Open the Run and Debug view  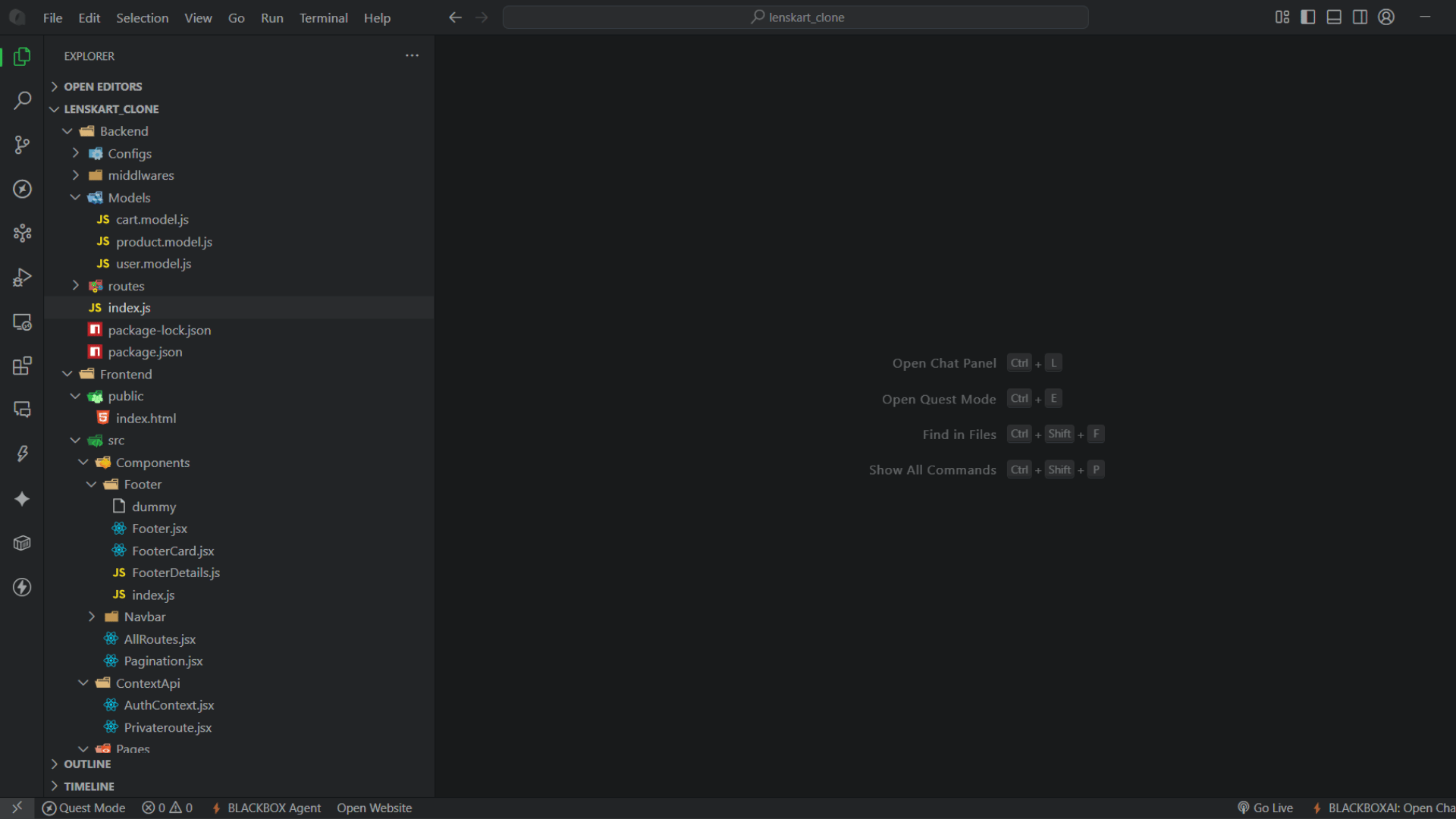point(22,278)
